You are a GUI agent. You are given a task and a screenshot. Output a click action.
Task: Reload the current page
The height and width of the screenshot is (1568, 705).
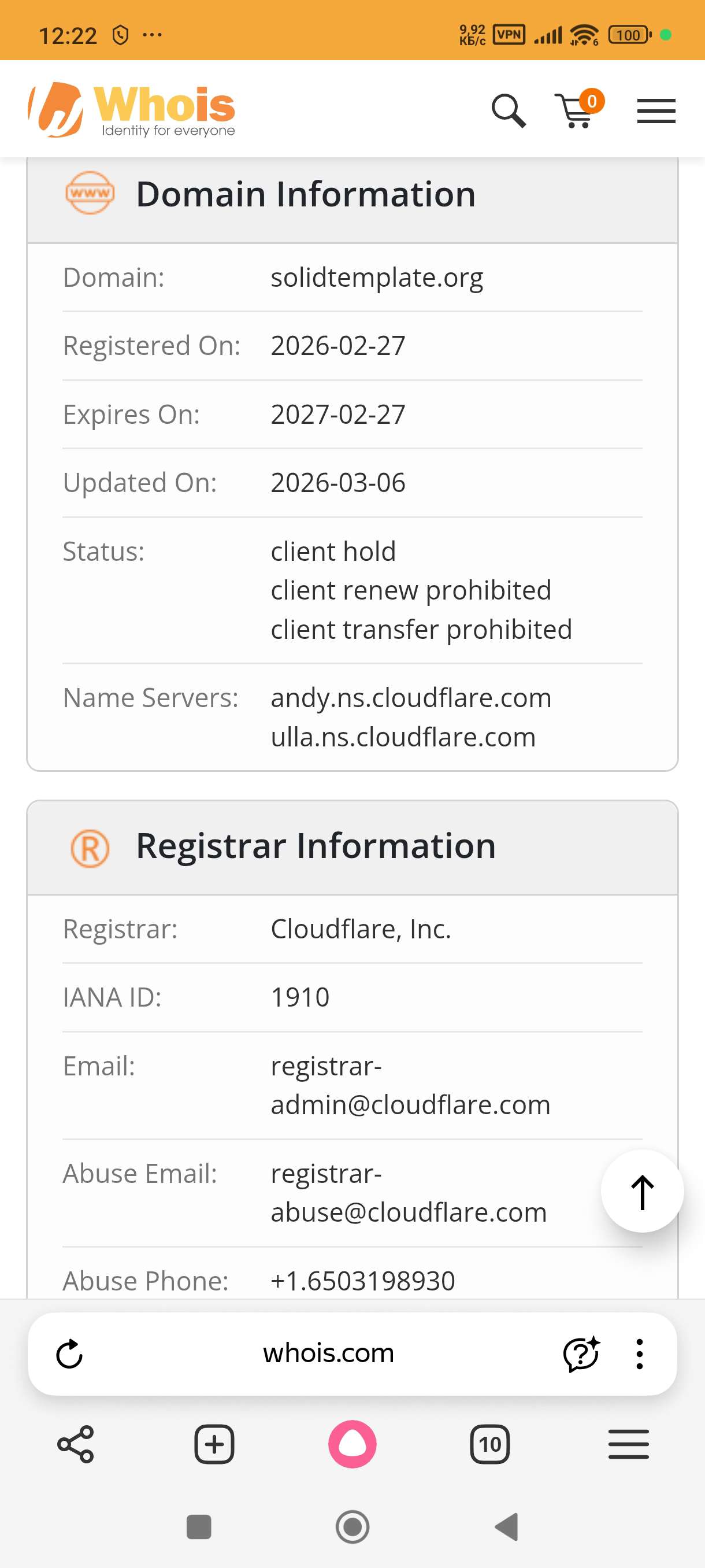(70, 1353)
